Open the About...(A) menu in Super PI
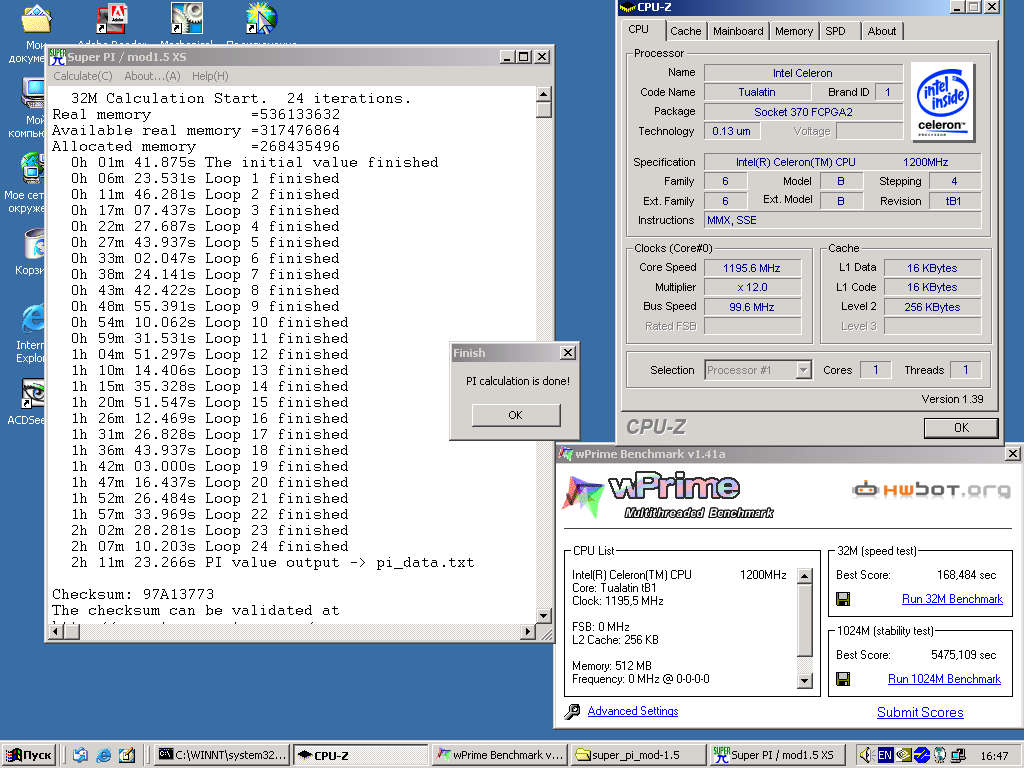1024x768 pixels. pyautogui.click(x=152, y=76)
